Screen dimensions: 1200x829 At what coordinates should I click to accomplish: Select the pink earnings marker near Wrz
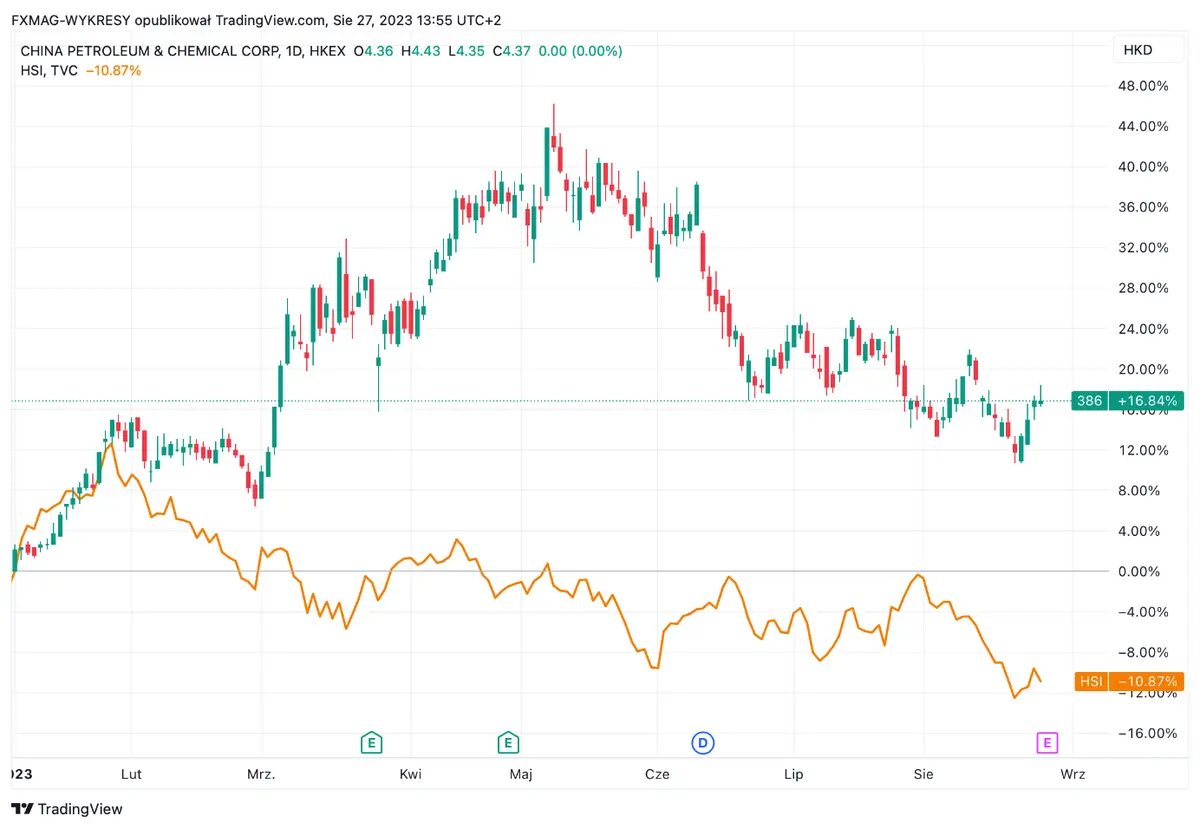[x=1047, y=743]
